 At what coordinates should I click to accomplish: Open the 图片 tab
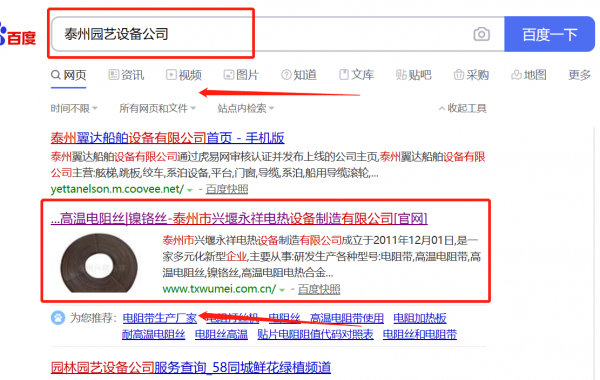click(241, 75)
